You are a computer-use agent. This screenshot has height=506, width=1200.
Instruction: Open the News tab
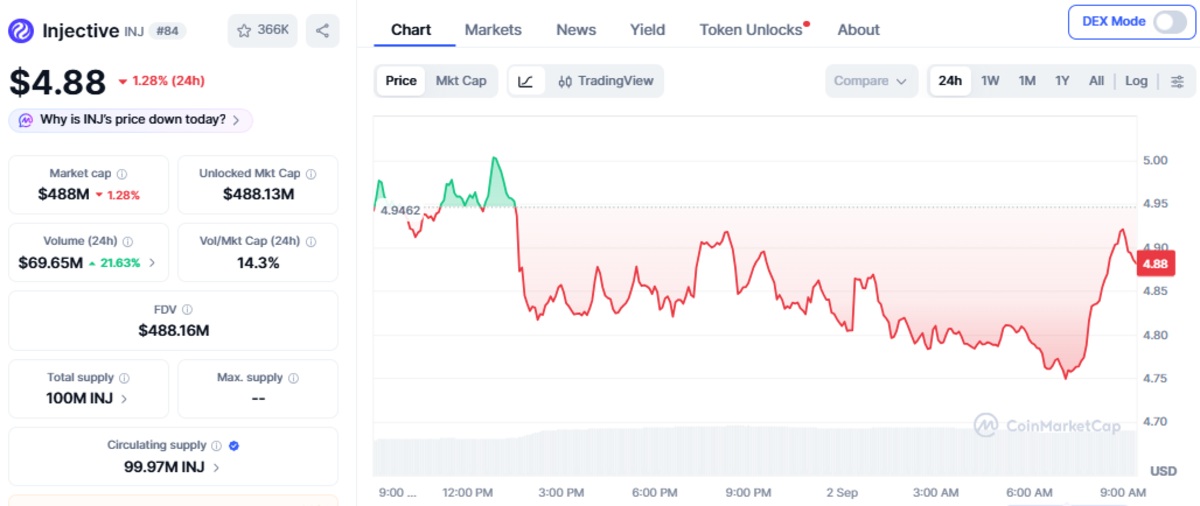(x=576, y=29)
